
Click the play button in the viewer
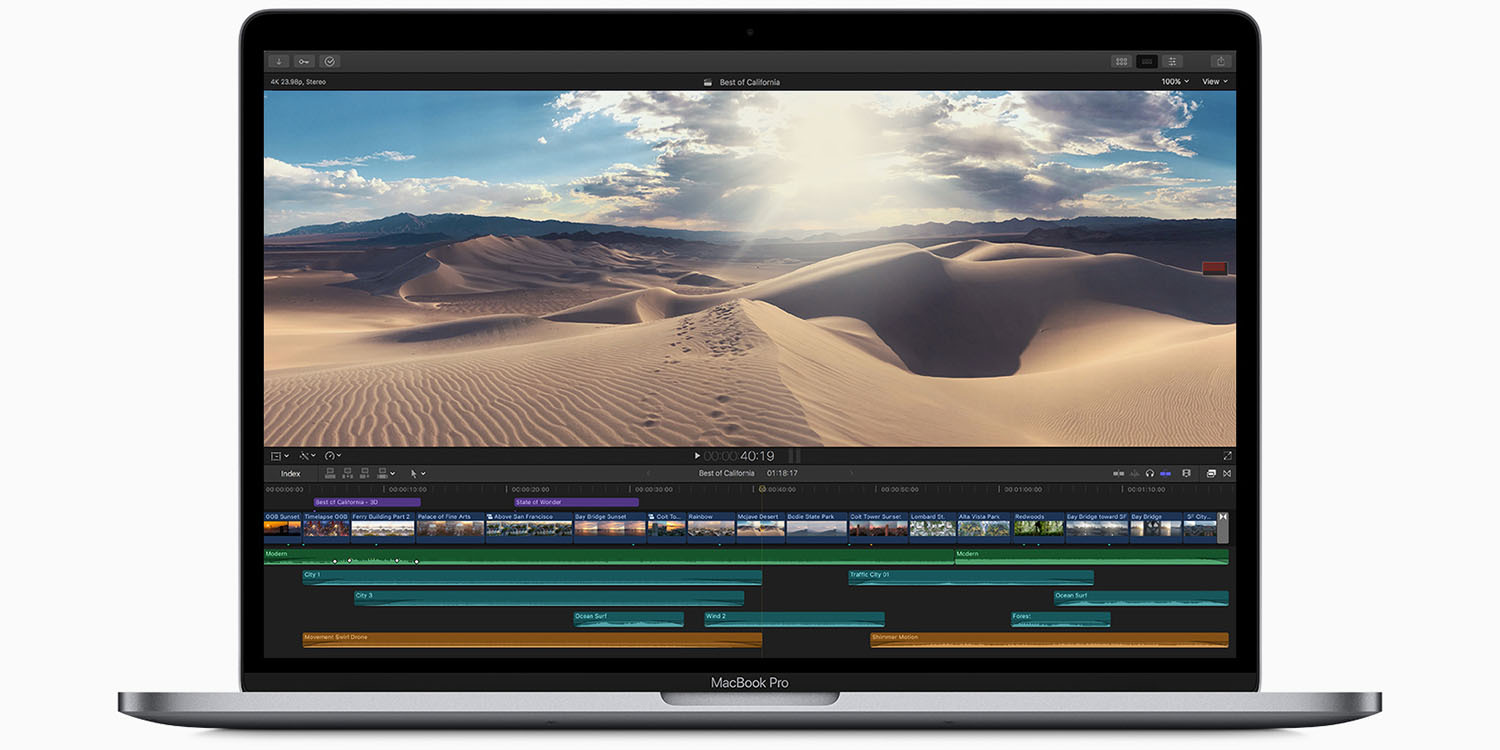(x=697, y=455)
